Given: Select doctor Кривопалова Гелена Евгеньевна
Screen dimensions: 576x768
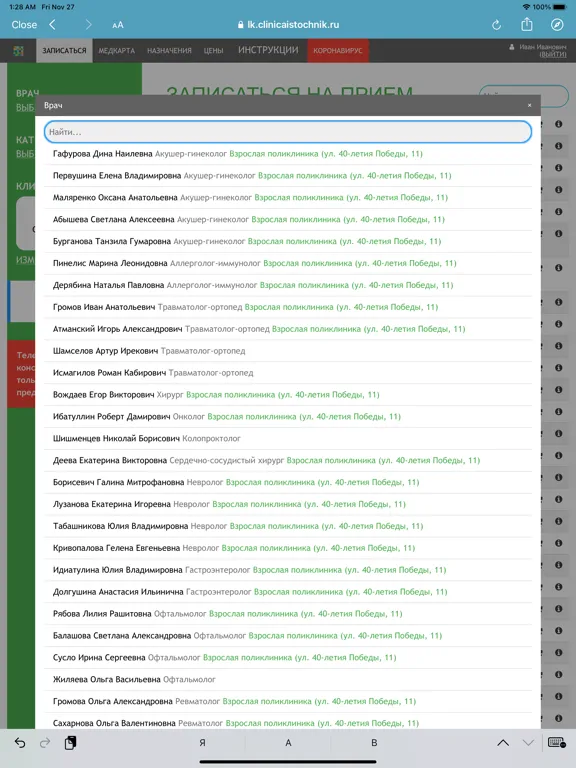Looking at the screenshot, I should (x=288, y=548).
